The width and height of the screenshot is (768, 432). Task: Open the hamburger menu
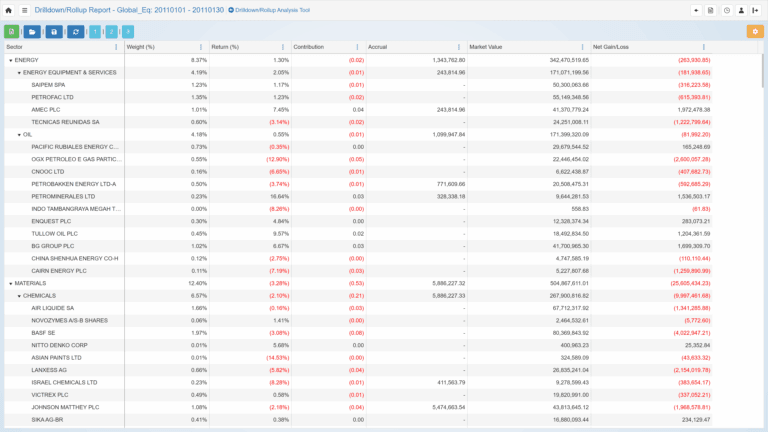coord(24,10)
